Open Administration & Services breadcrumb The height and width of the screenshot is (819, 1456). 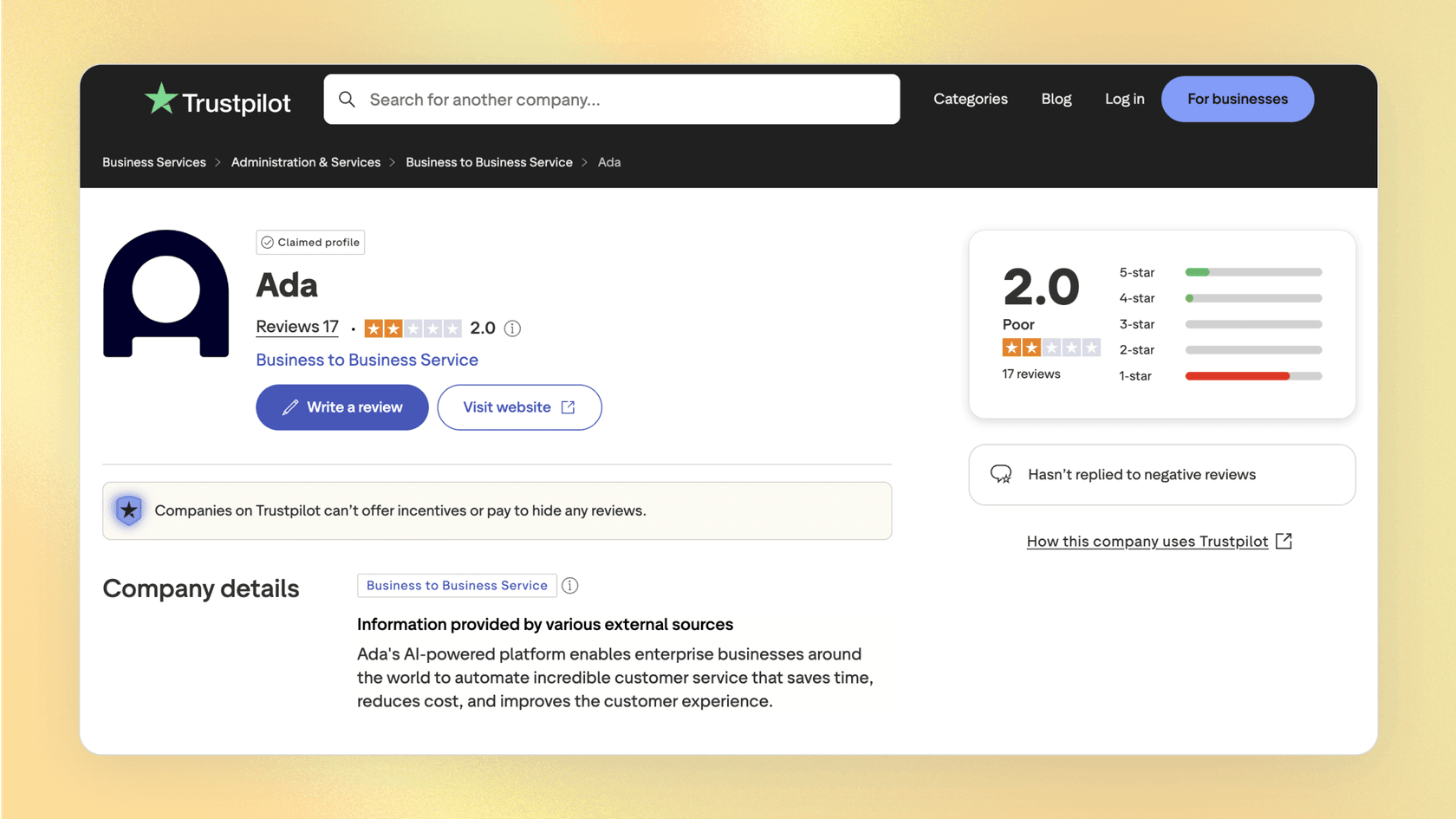[306, 162]
